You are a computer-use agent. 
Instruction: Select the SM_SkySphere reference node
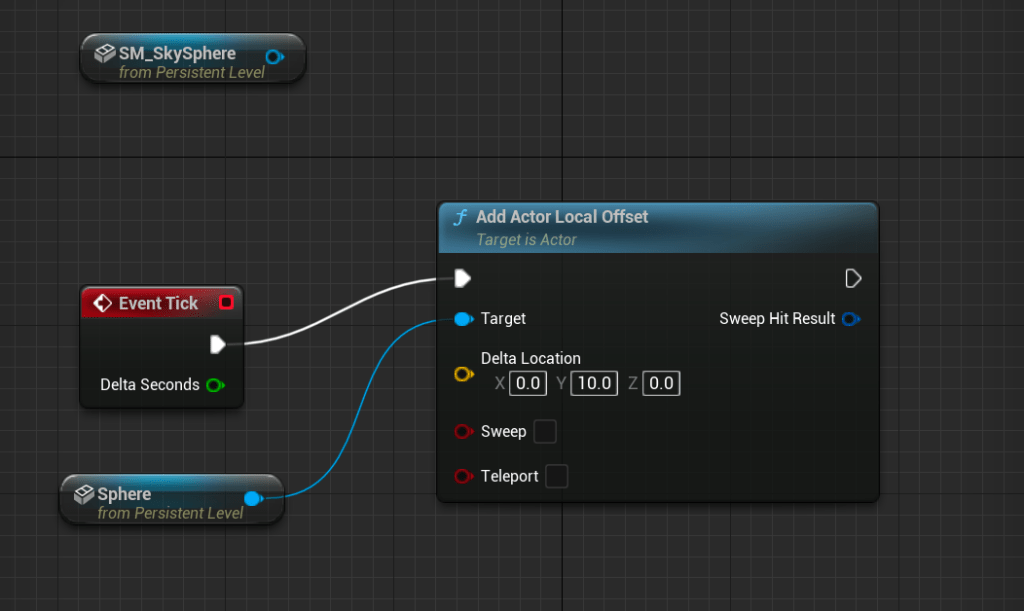178,54
